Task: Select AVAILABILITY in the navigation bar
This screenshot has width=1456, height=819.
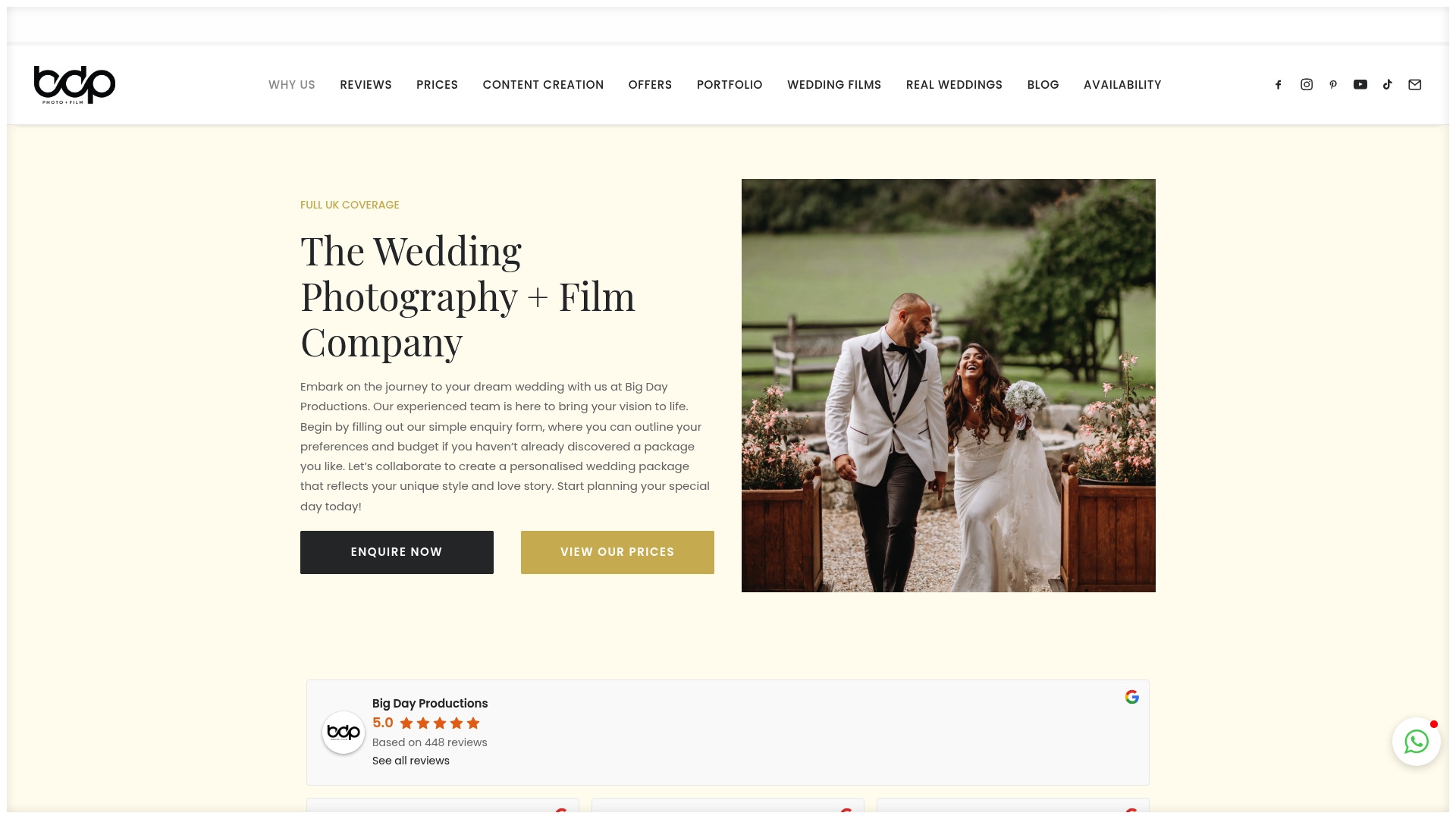Action: [1122, 84]
